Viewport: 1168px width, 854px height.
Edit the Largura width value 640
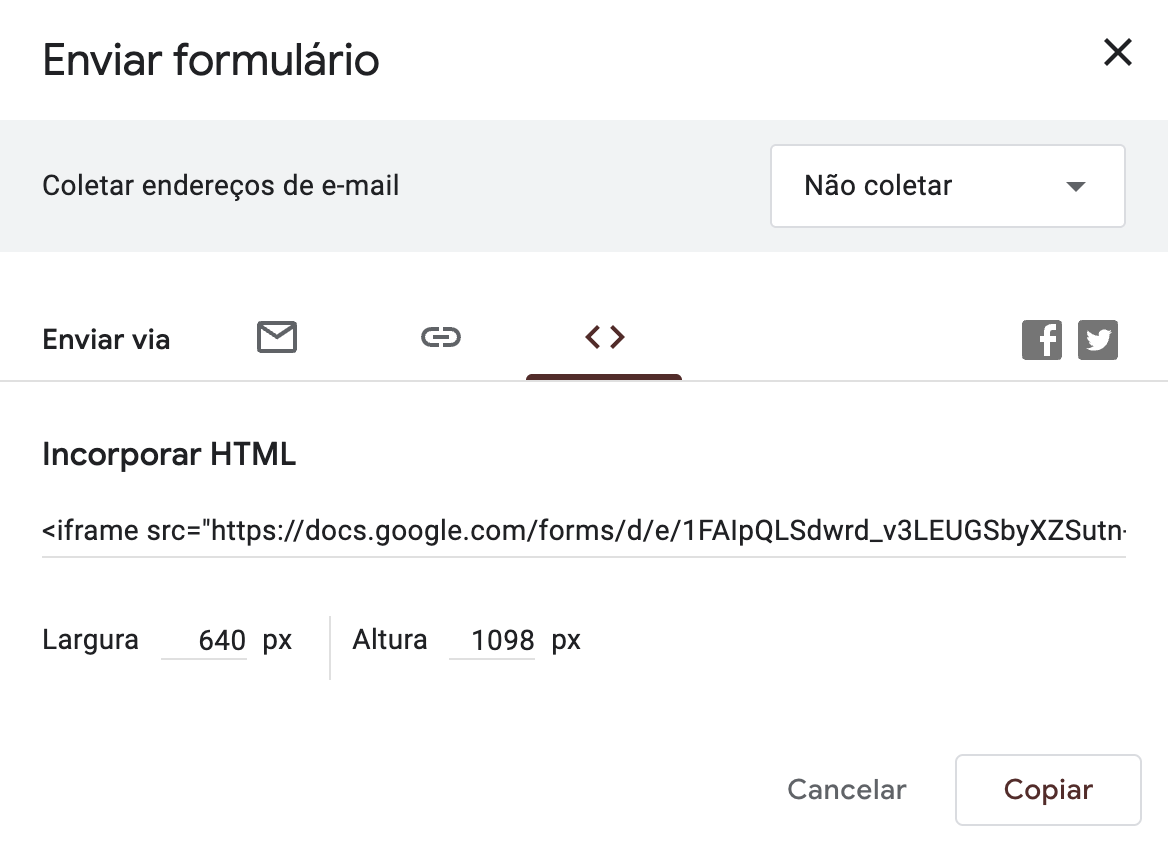(x=204, y=639)
